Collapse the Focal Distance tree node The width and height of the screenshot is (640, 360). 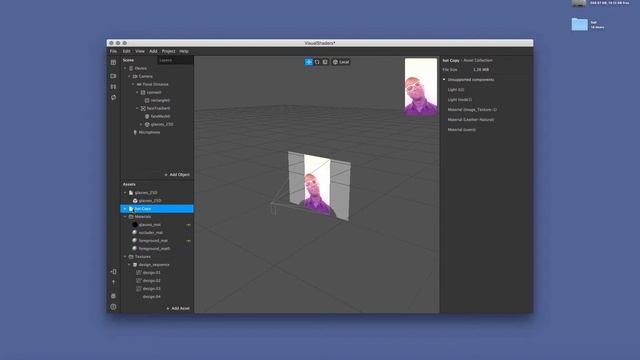coord(133,84)
